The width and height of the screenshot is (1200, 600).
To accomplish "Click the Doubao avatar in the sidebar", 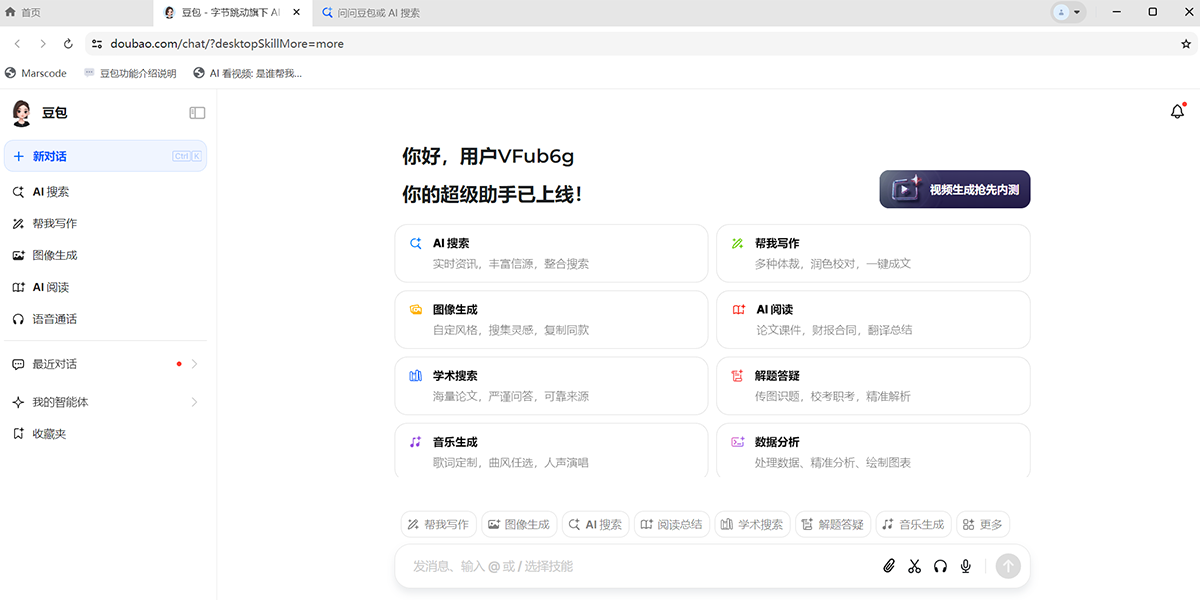I will (22, 113).
